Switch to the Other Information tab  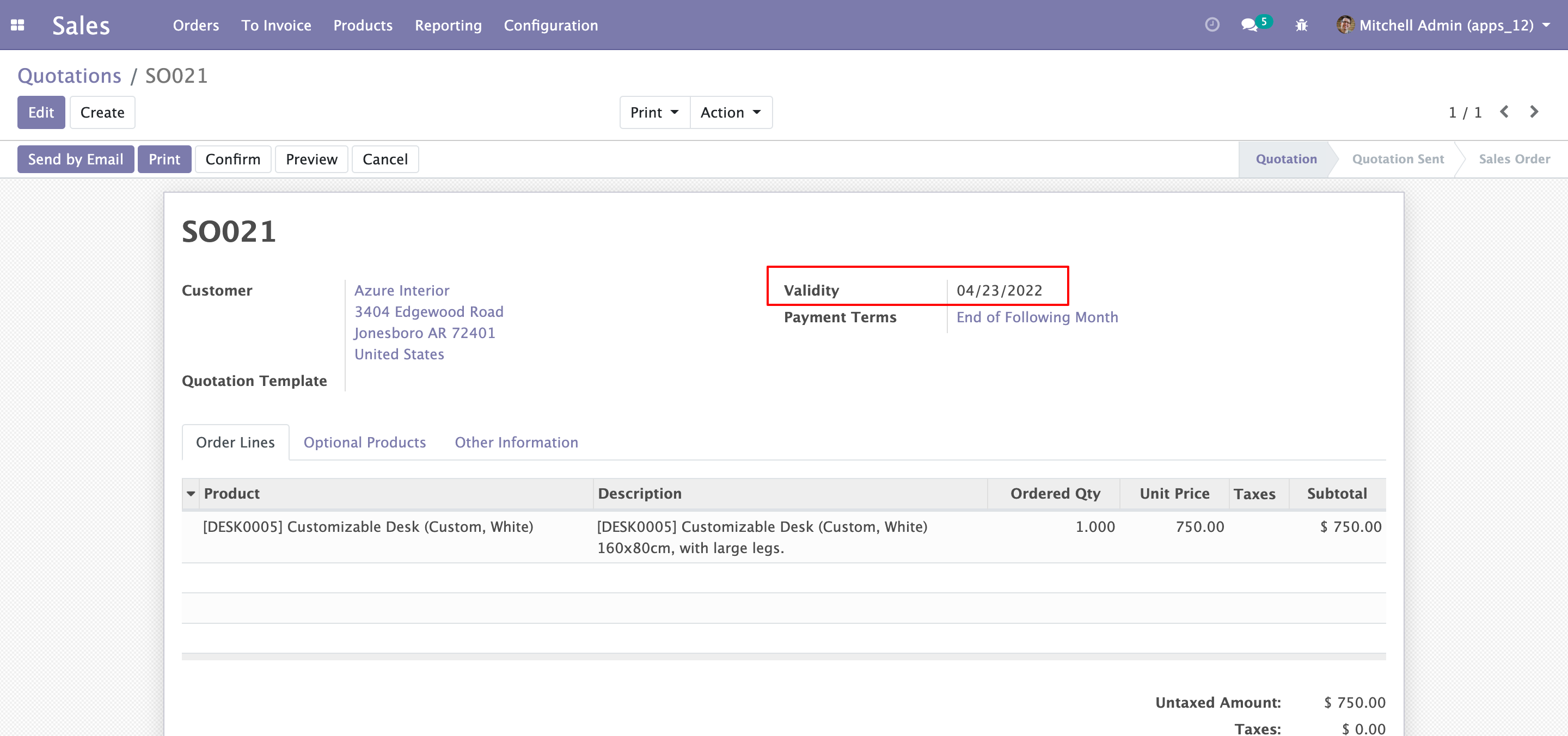click(x=516, y=443)
